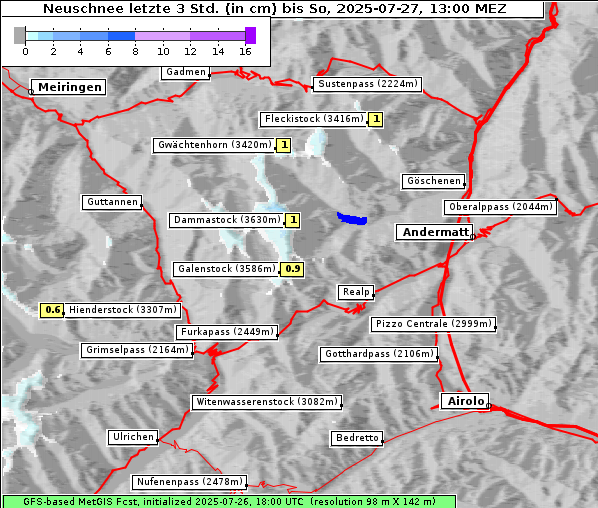This screenshot has width=598, height=508.
Task: Click the Dammastock (3630m) label
Action: pos(227,220)
